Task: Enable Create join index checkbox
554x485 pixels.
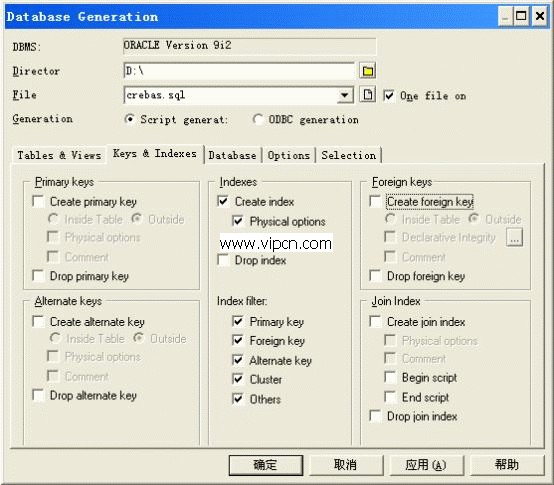Action: coord(375,321)
